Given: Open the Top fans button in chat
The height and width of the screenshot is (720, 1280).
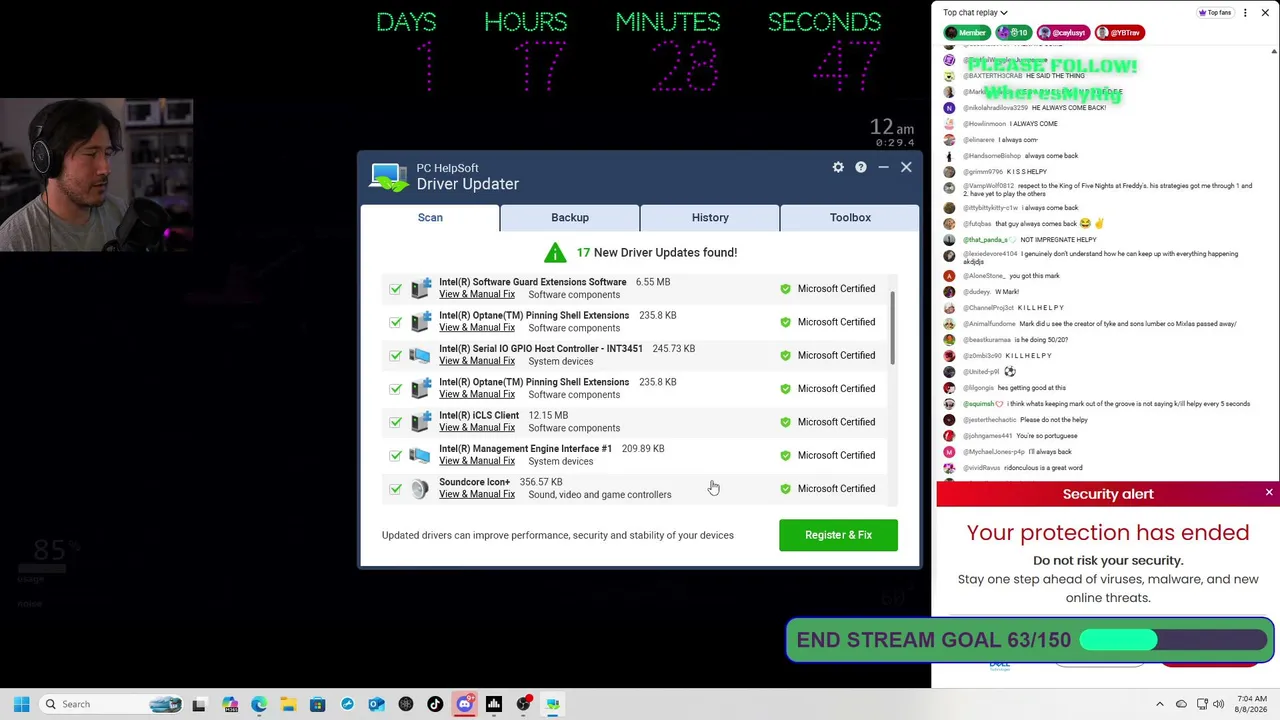Looking at the screenshot, I should point(1215,13).
